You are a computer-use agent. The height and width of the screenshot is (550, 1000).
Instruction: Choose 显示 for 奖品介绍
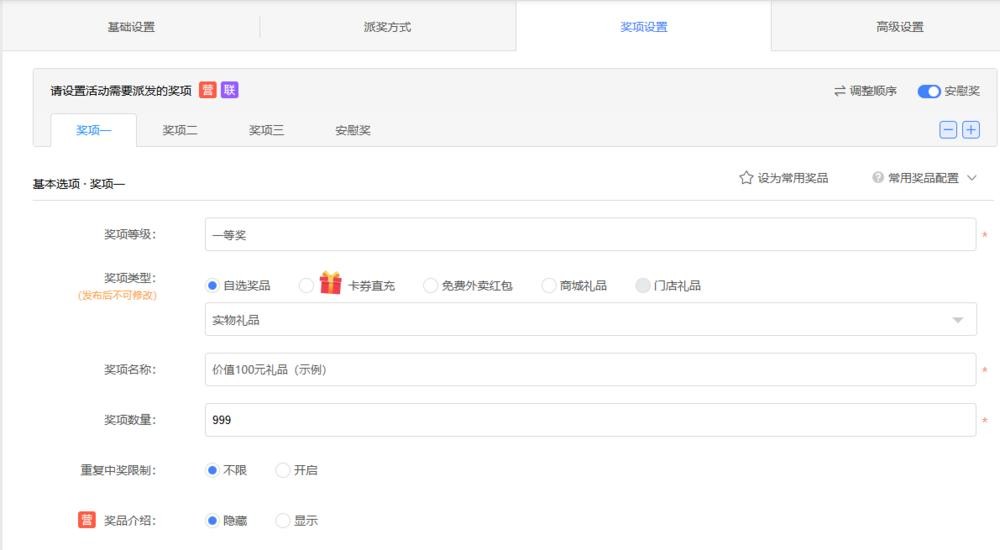(x=283, y=521)
